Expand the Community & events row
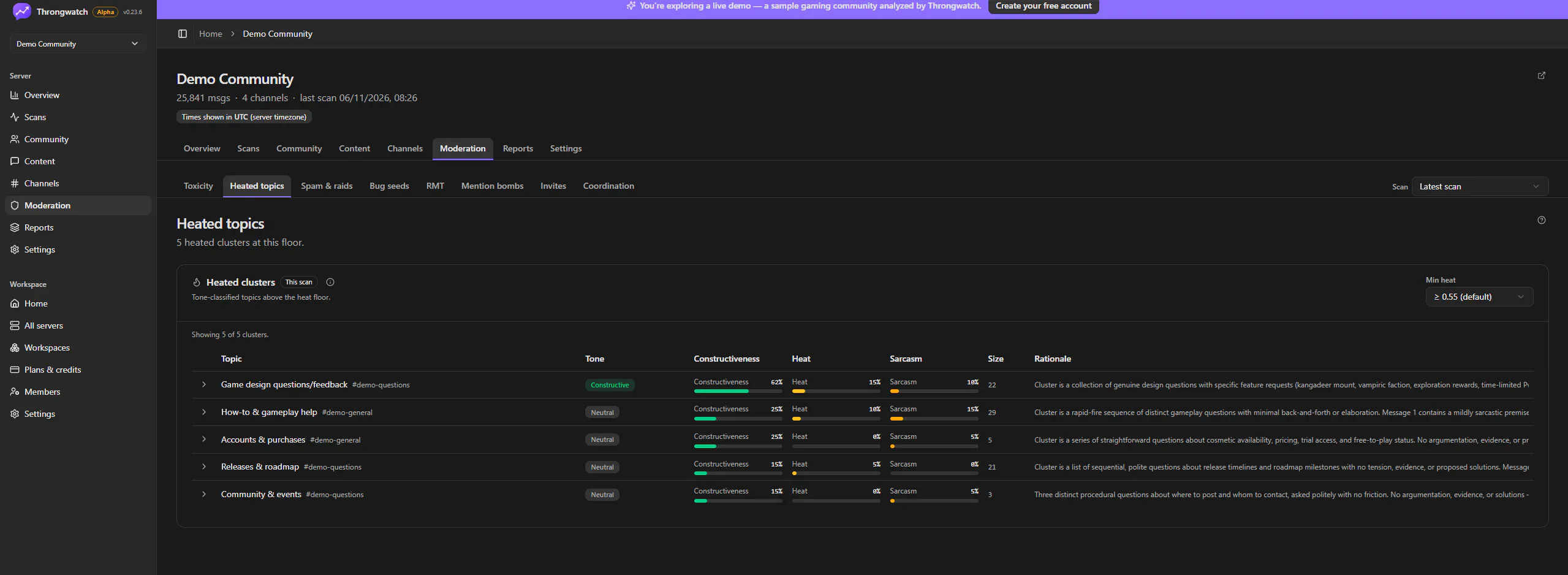 (204, 494)
